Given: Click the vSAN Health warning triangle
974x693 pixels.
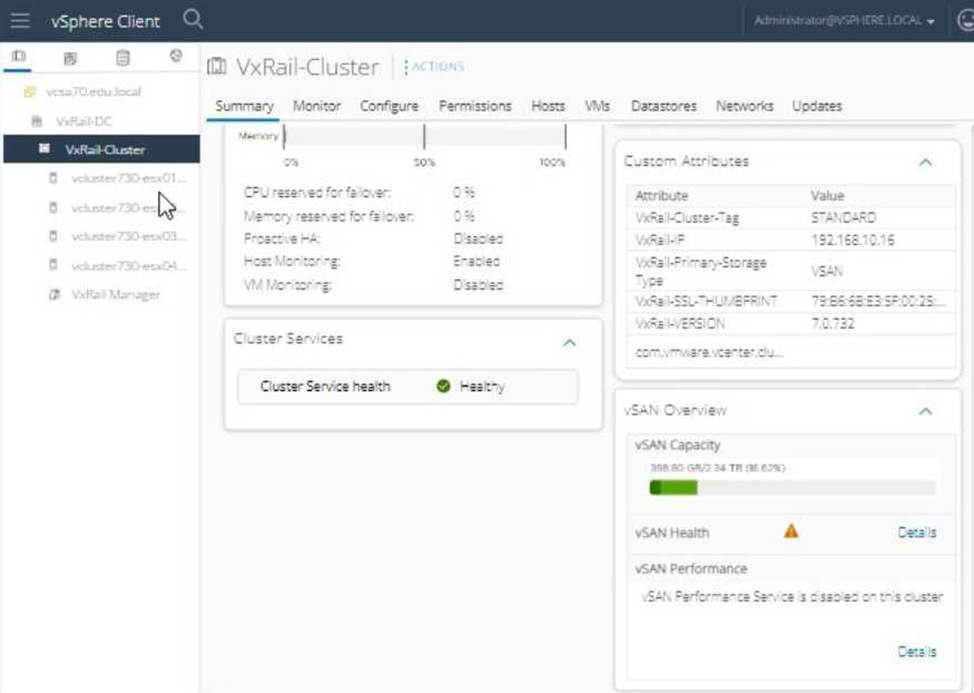Looking at the screenshot, I should (791, 532).
